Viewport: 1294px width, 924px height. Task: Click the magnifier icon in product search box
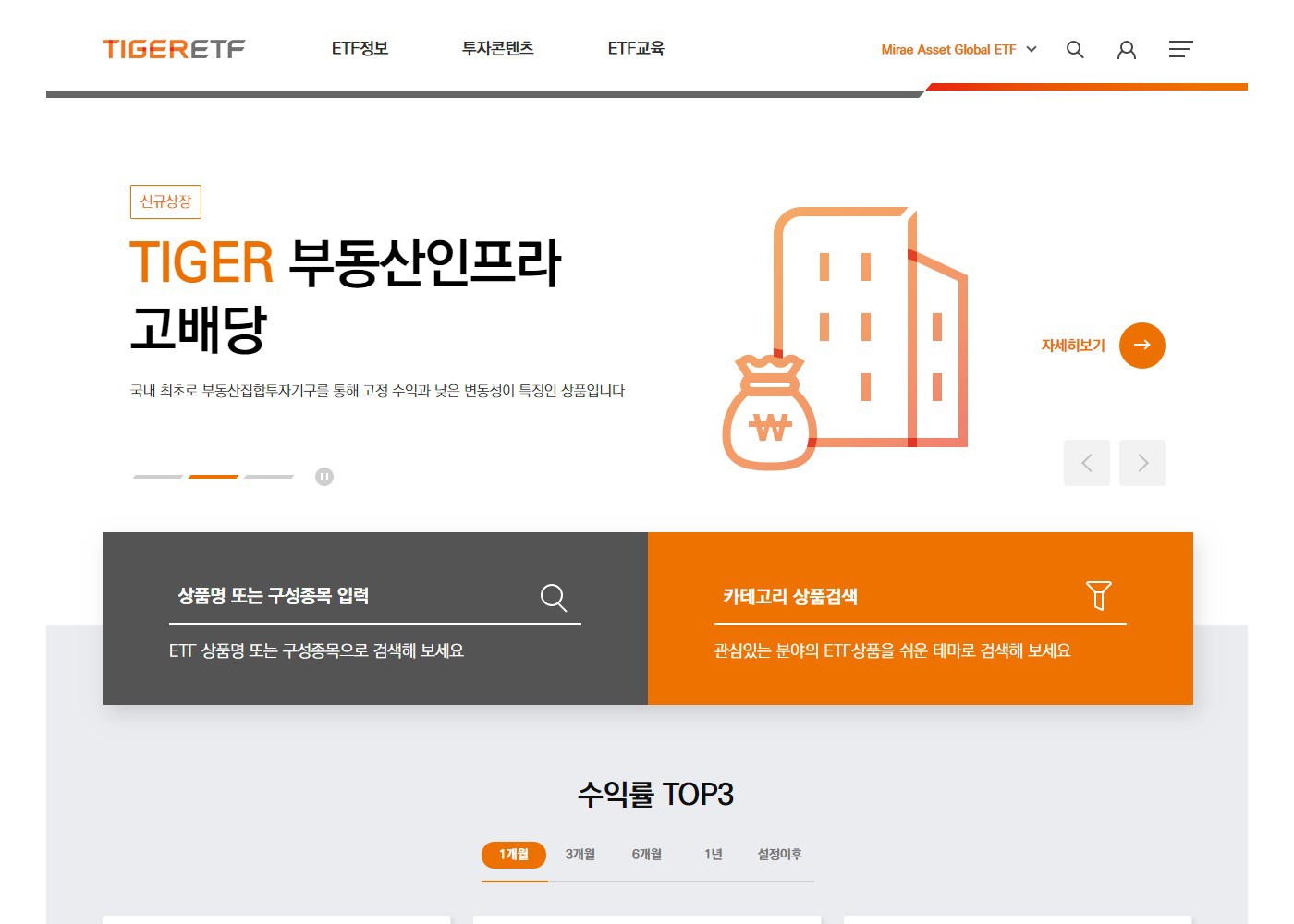click(554, 598)
